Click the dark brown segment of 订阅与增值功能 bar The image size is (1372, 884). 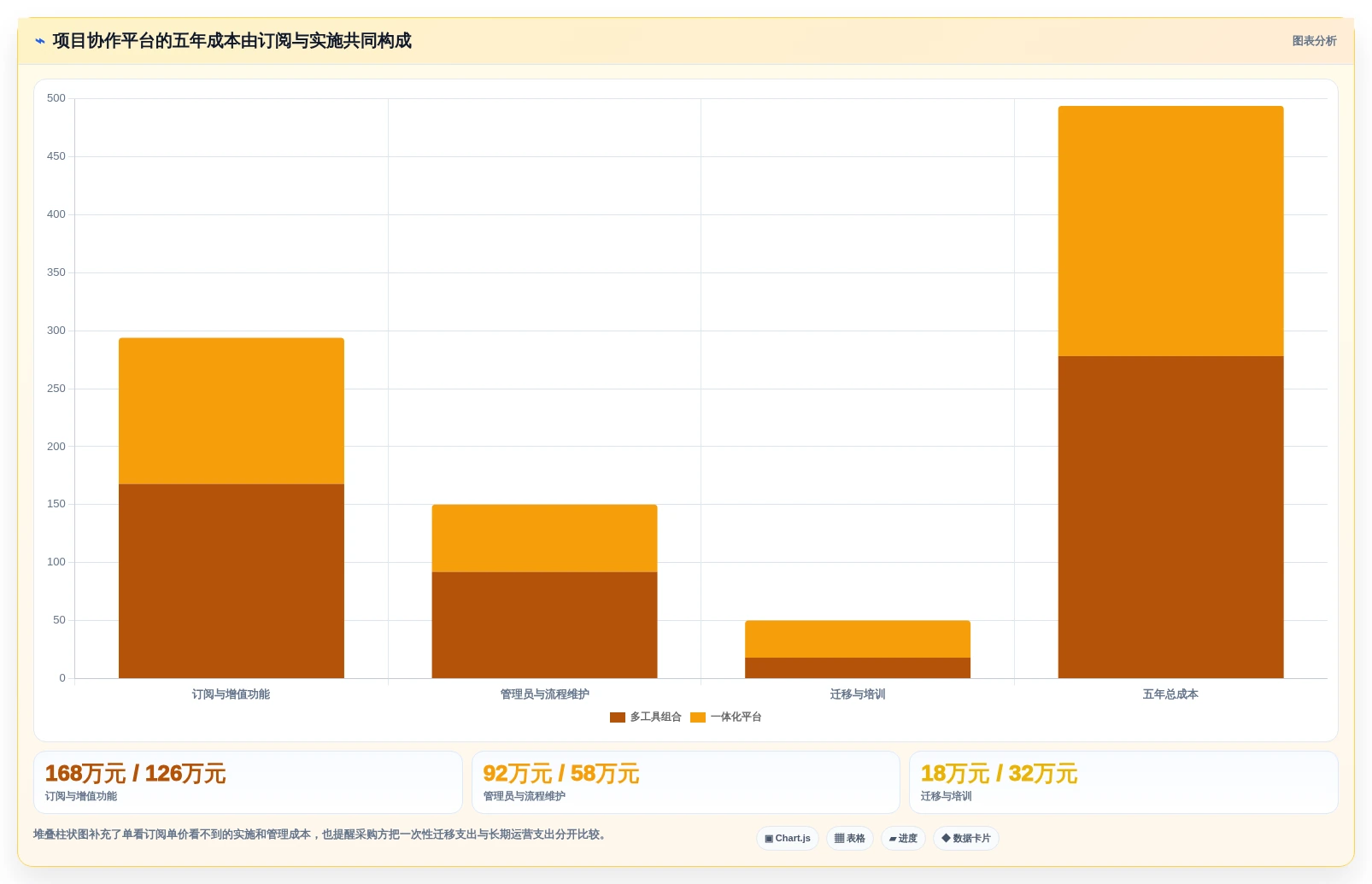(232, 582)
